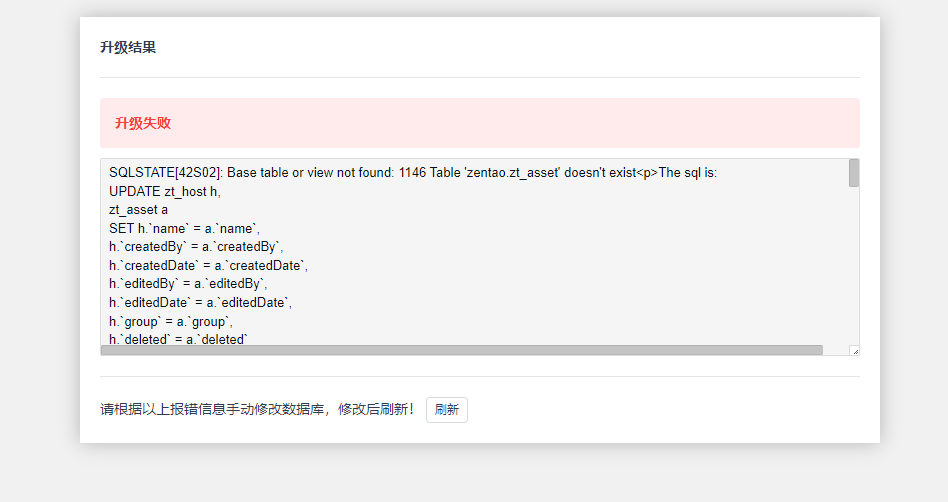This screenshot has height=502, width=948.
Task: Click the textarea resize handle corner
Action: (854, 350)
